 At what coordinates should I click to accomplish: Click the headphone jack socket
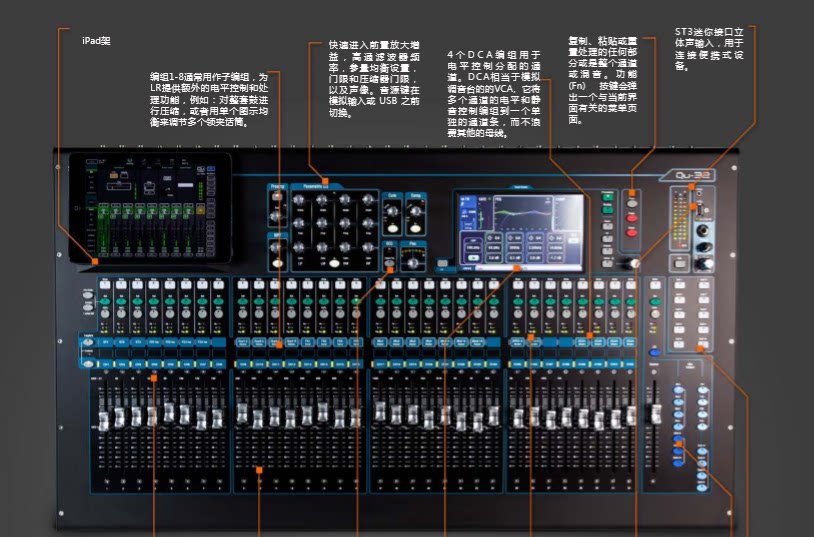[703, 230]
